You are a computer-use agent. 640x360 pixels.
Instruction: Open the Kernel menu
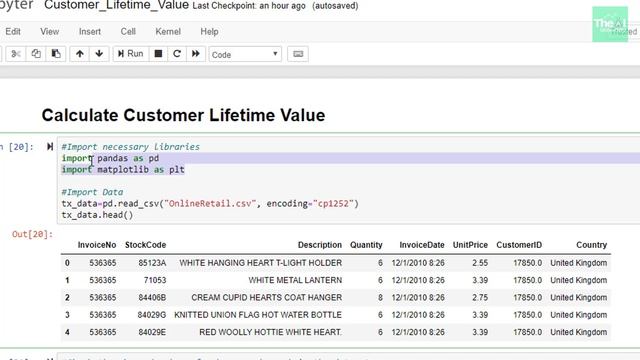[x=168, y=31]
